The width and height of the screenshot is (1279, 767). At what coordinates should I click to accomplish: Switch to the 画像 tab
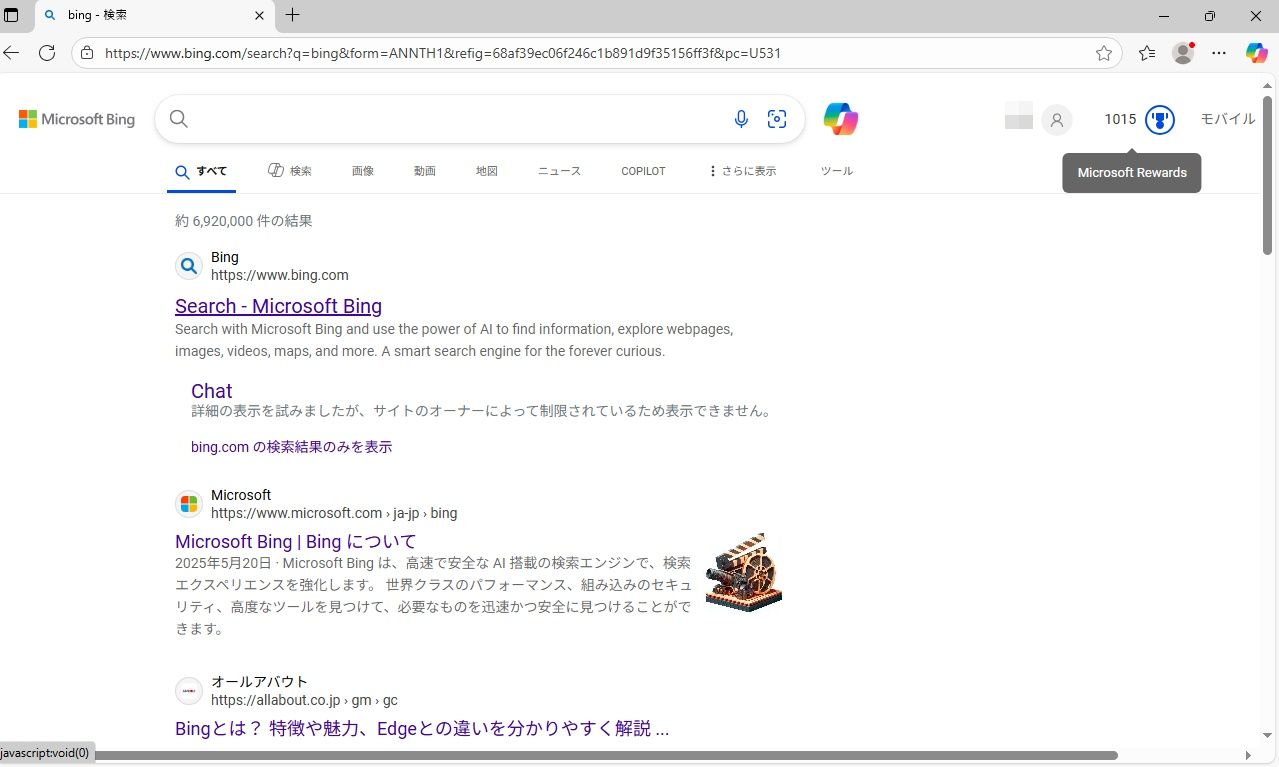363,171
